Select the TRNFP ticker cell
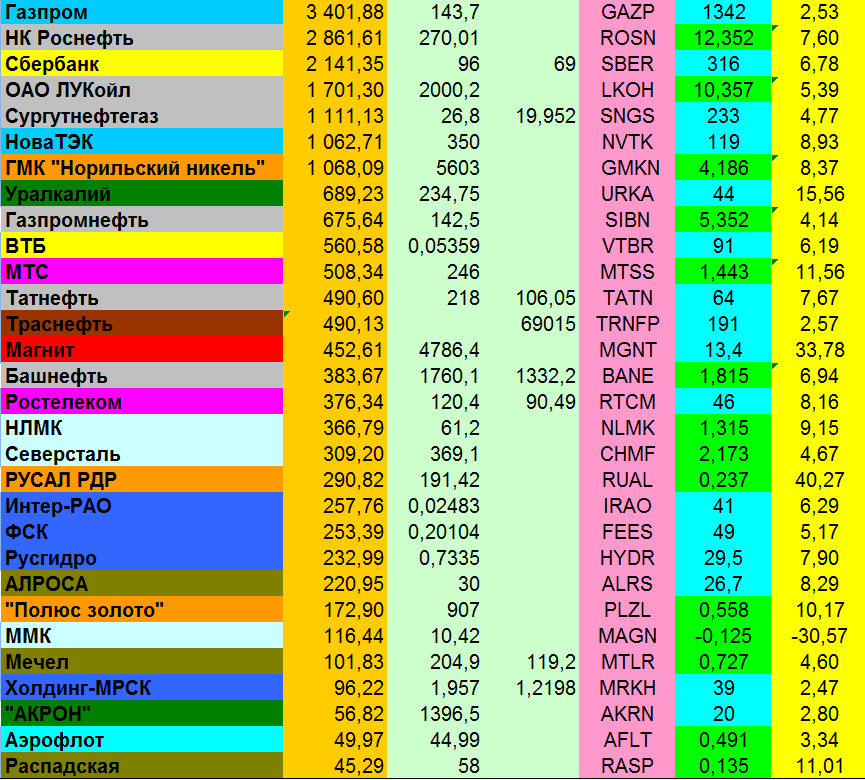Image resolution: width=865 pixels, height=780 pixels. [x=627, y=324]
